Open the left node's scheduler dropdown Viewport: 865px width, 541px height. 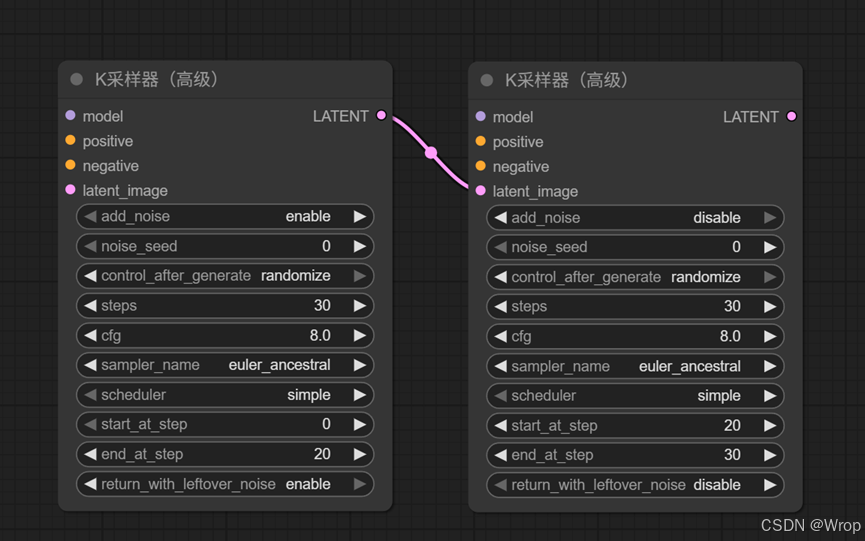(225, 395)
